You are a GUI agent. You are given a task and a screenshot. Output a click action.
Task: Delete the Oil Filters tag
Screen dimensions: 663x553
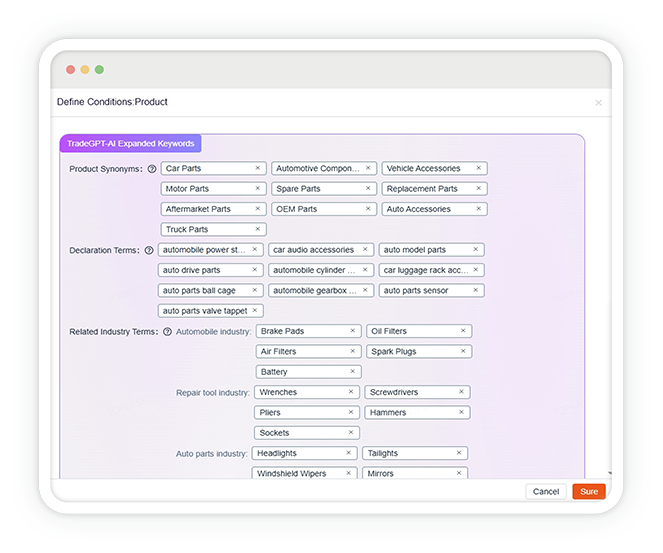[463, 331]
